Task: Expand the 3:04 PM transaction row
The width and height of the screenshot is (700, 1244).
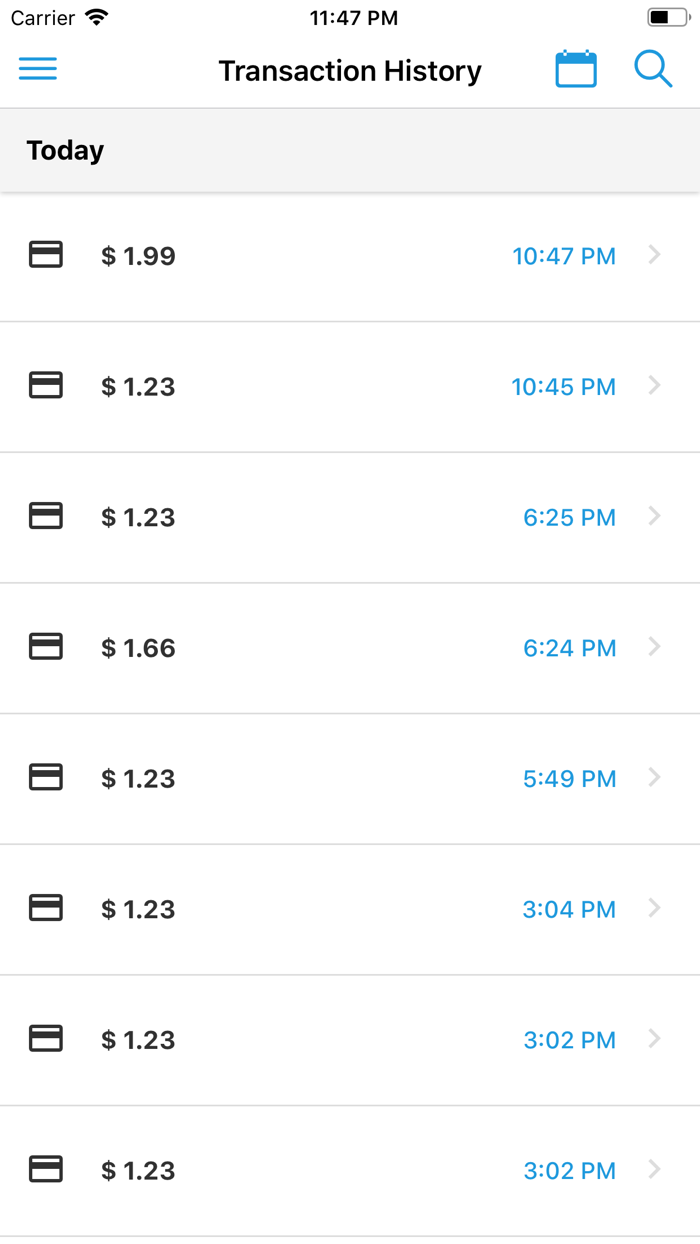Action: tap(654, 908)
